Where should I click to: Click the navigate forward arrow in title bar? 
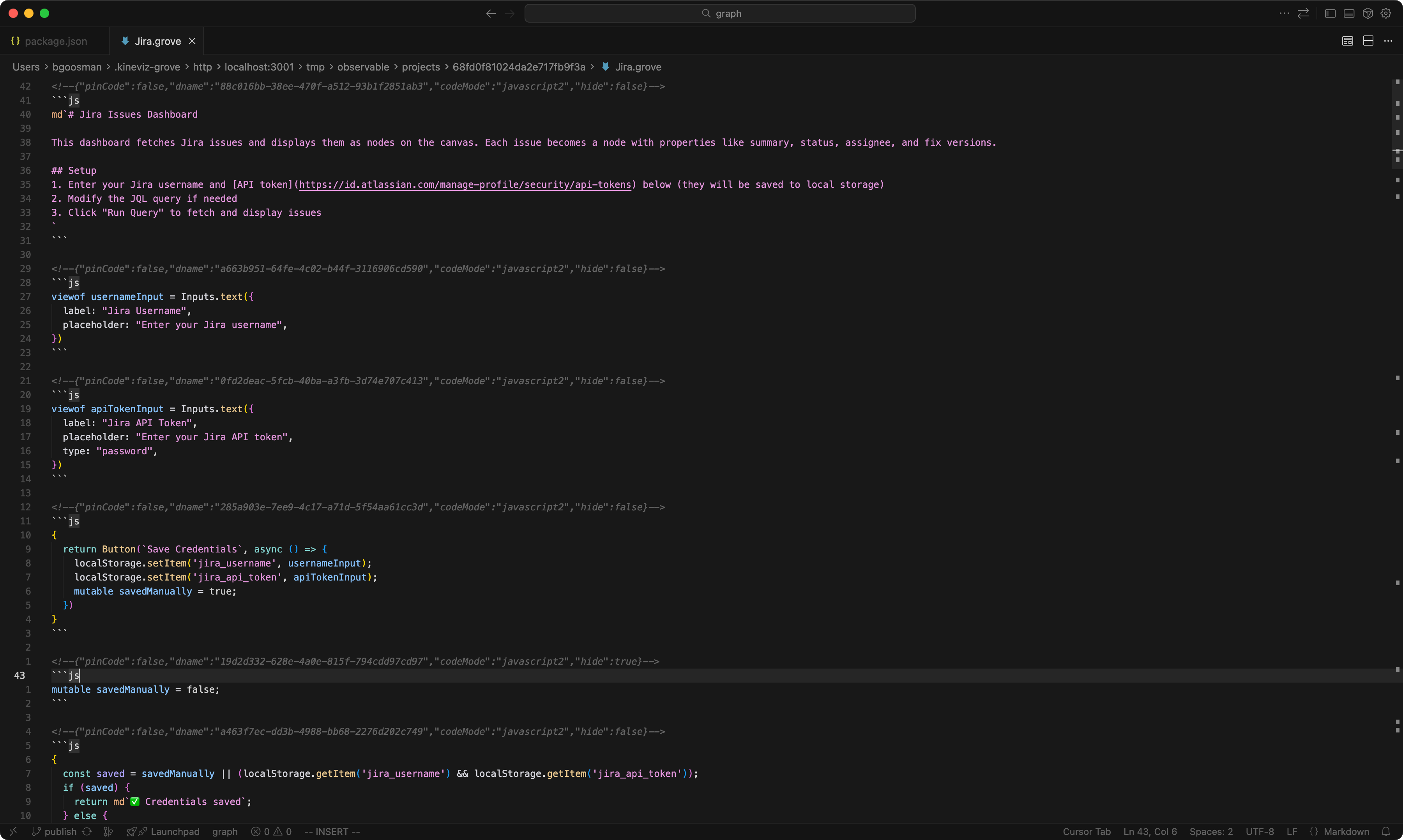[x=510, y=14]
